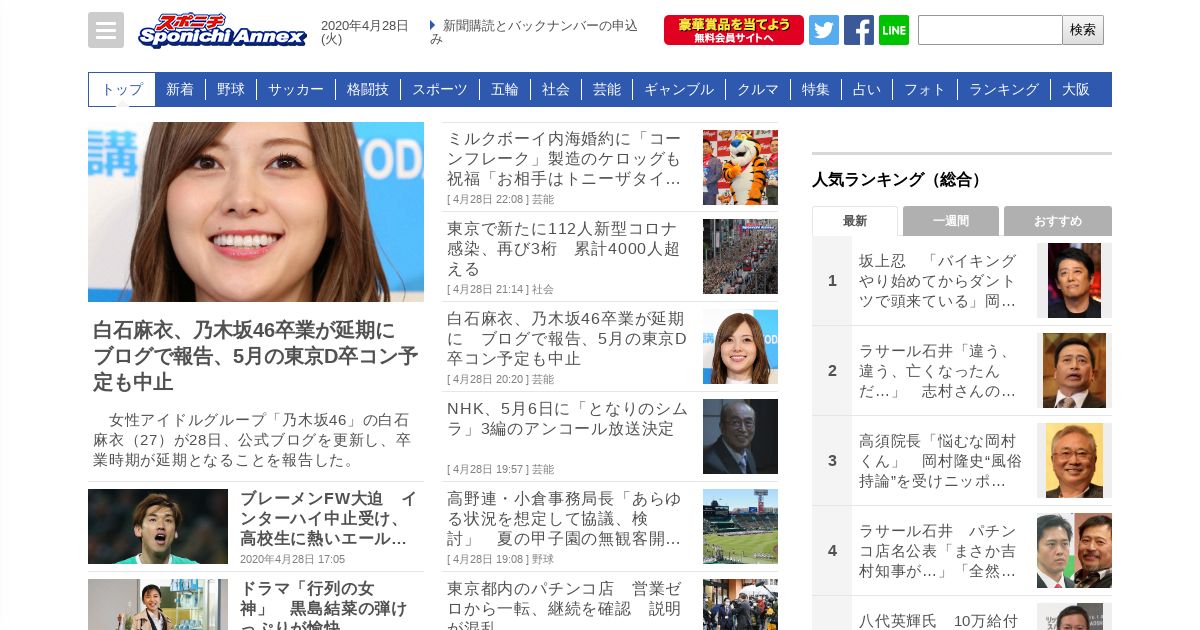Open the 野球 tag under 高野連 article
This screenshot has height=630, width=1200.
point(543,559)
